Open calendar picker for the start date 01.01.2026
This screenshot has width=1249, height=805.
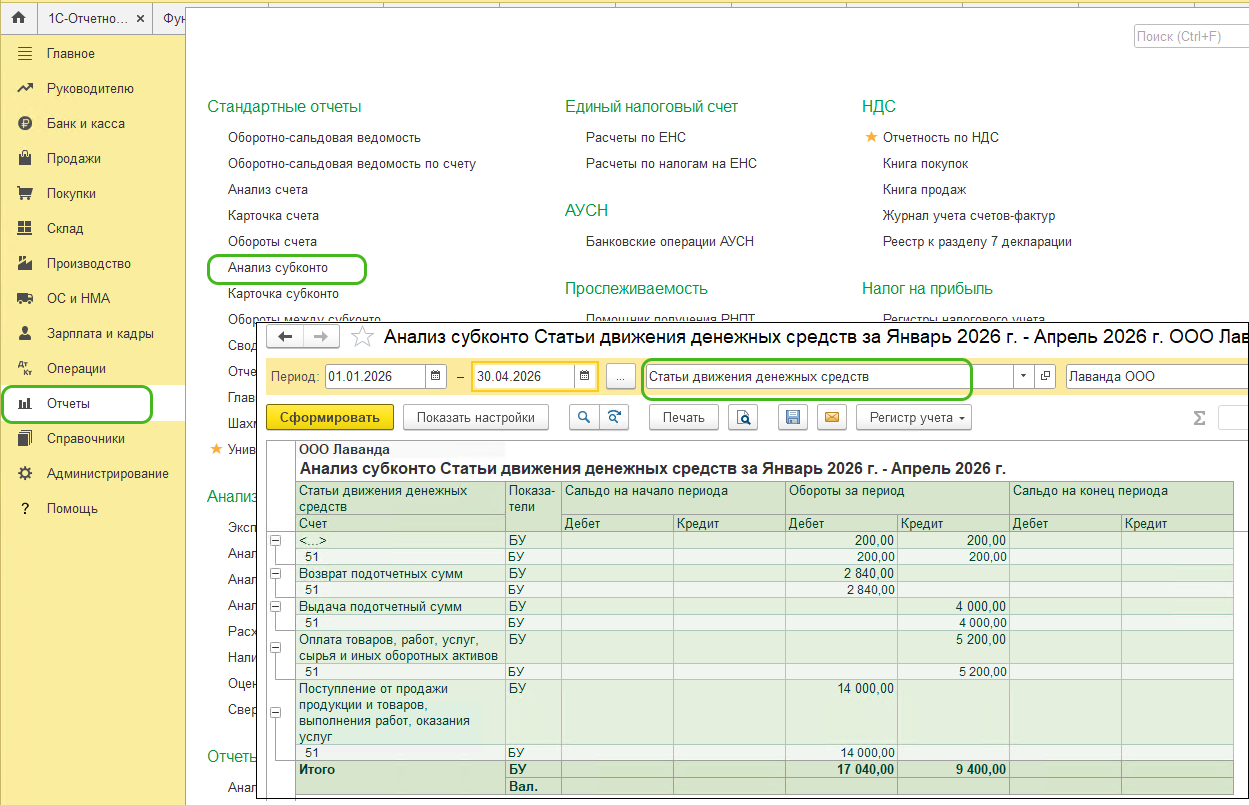435,377
